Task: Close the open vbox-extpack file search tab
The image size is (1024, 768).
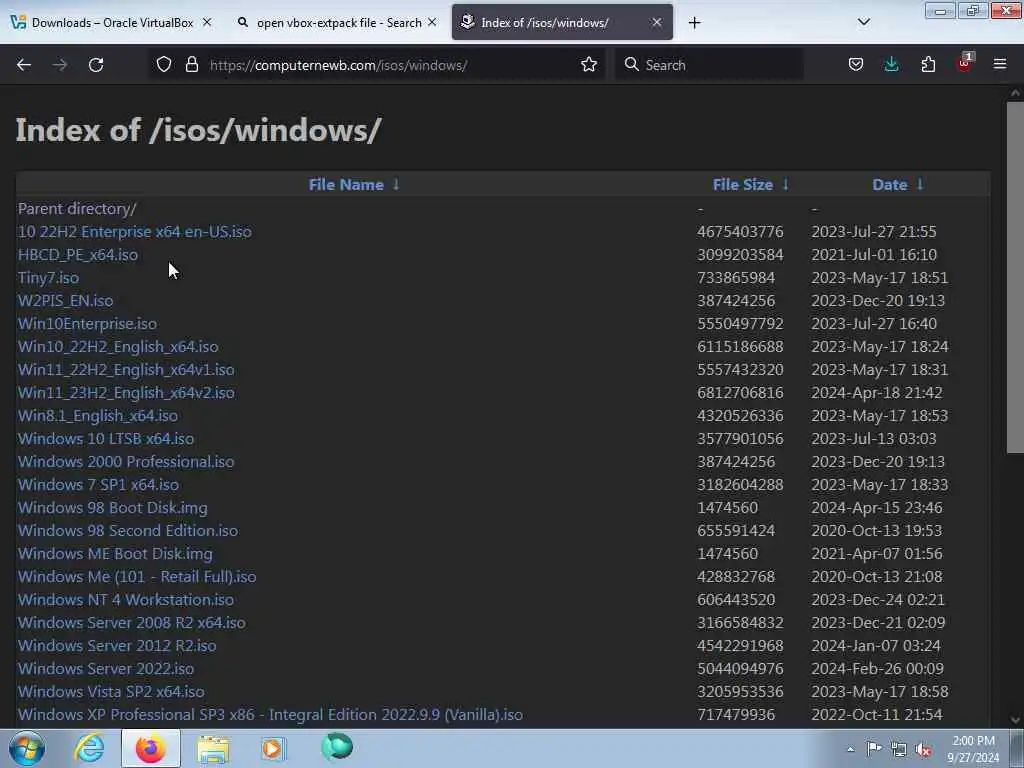Action: [432, 22]
